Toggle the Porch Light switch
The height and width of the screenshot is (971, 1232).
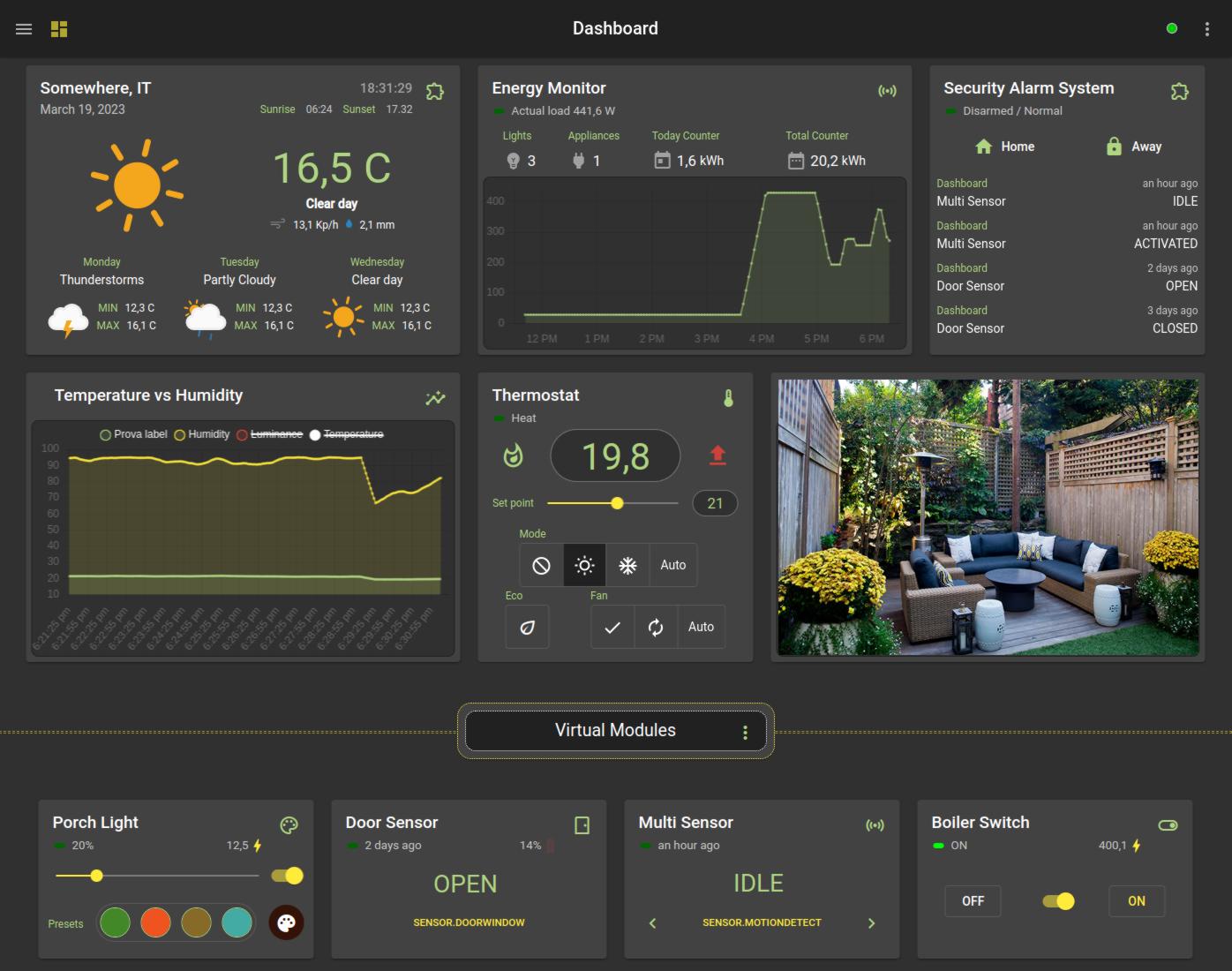pos(287,876)
